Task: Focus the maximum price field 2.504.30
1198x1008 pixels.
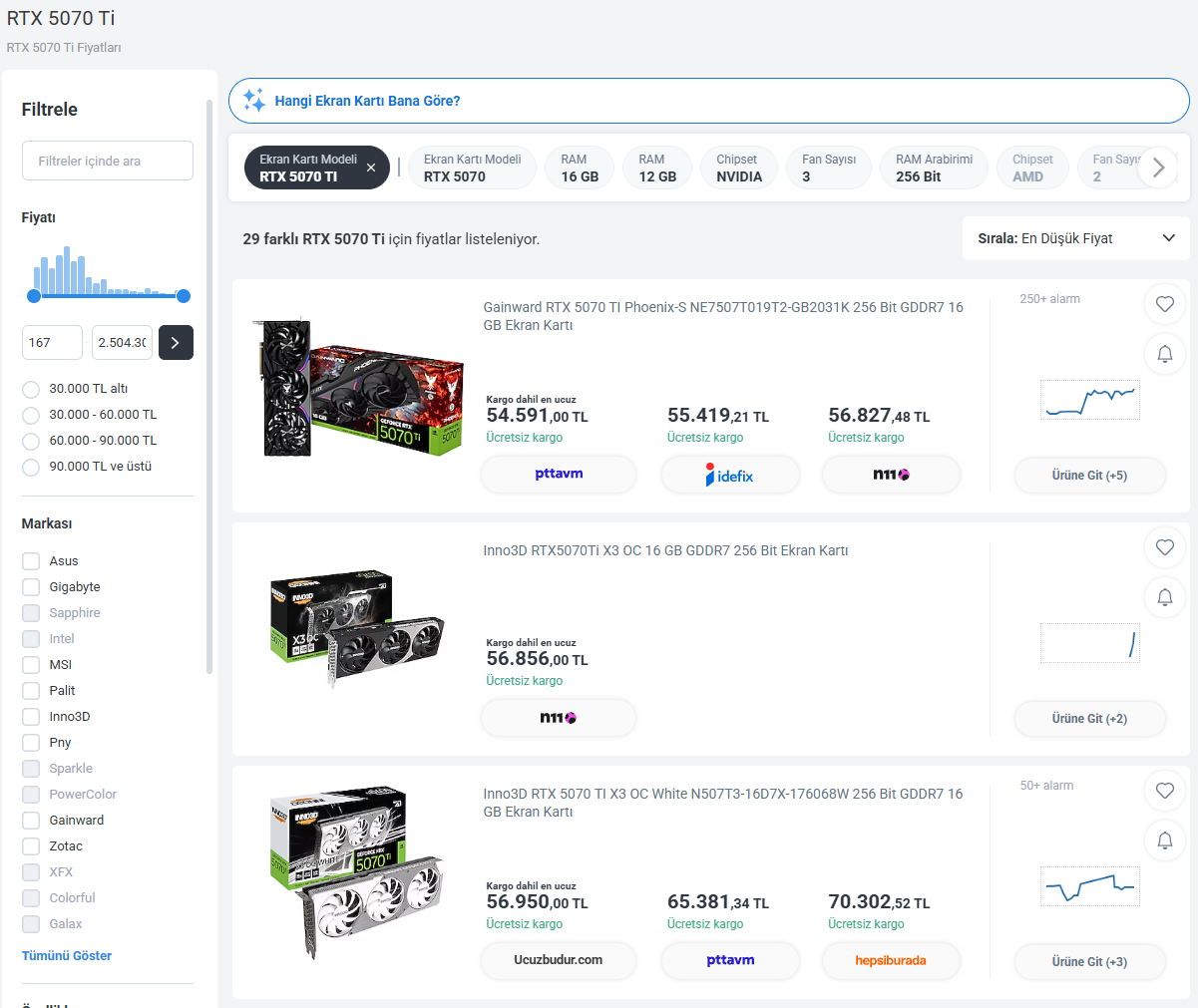Action: pyautogui.click(x=122, y=342)
